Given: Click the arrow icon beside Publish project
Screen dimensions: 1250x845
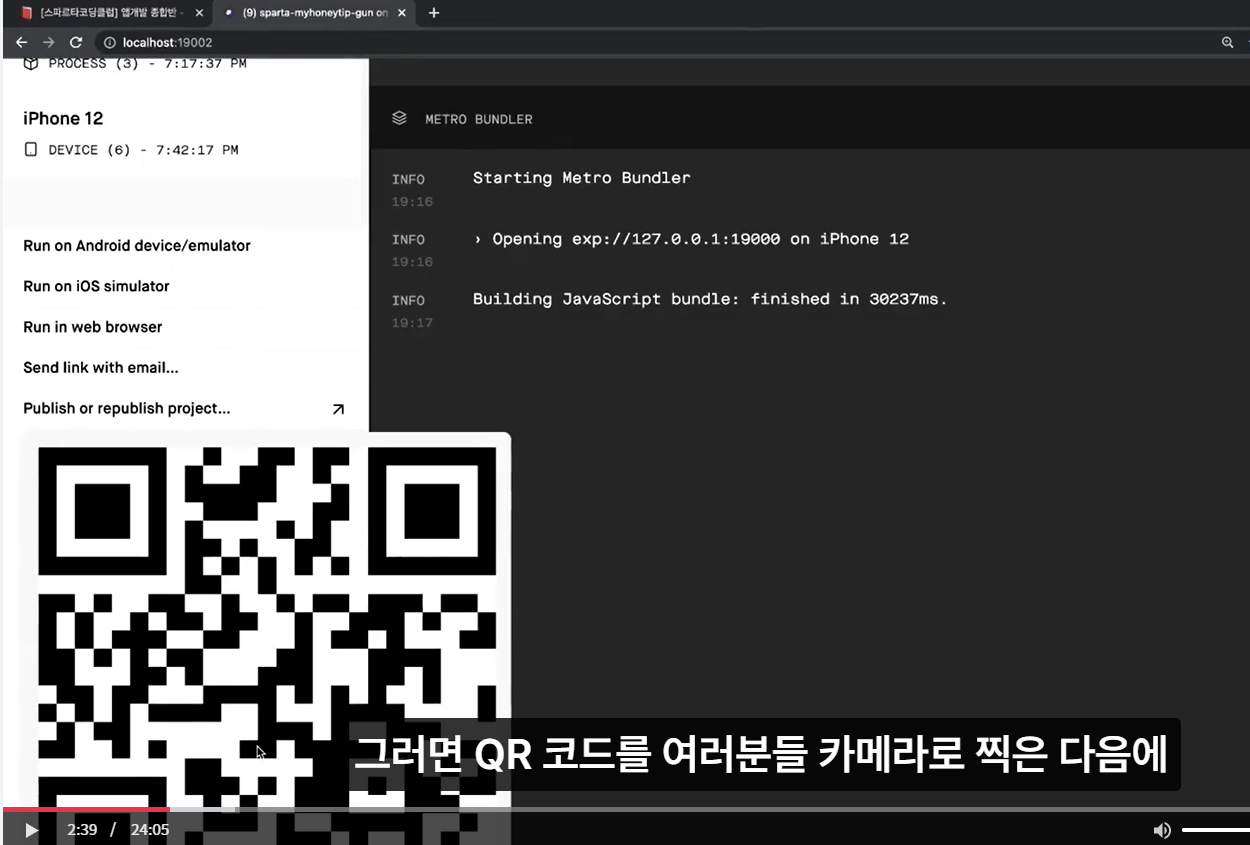Looking at the screenshot, I should coord(338,409).
